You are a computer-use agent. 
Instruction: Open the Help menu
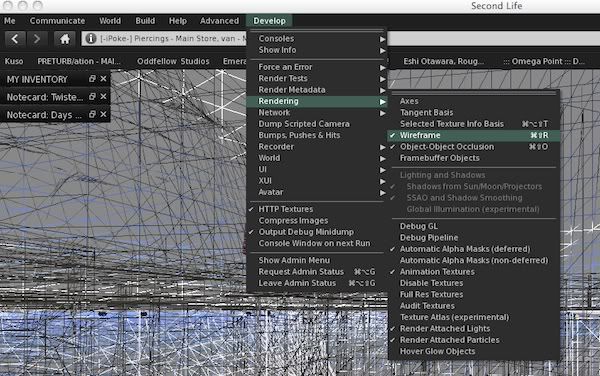178,21
